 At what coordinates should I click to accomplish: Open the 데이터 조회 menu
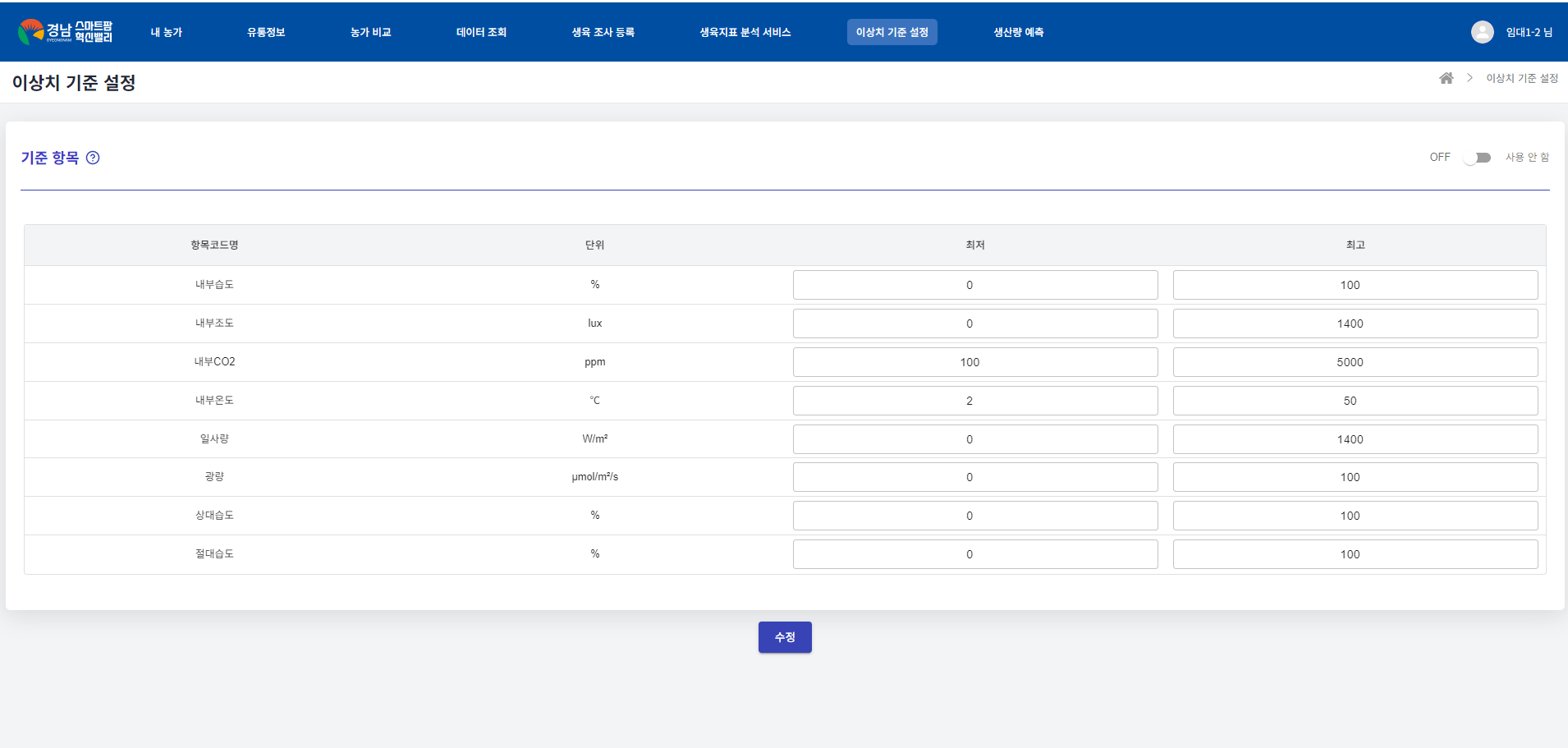click(x=481, y=32)
